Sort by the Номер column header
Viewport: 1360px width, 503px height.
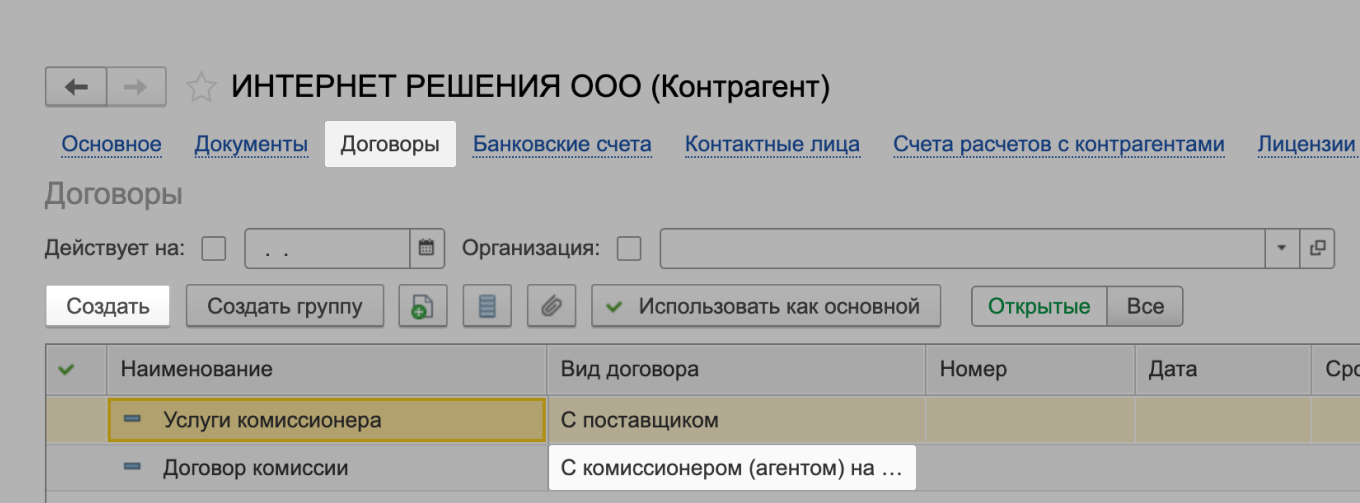click(x=1030, y=369)
